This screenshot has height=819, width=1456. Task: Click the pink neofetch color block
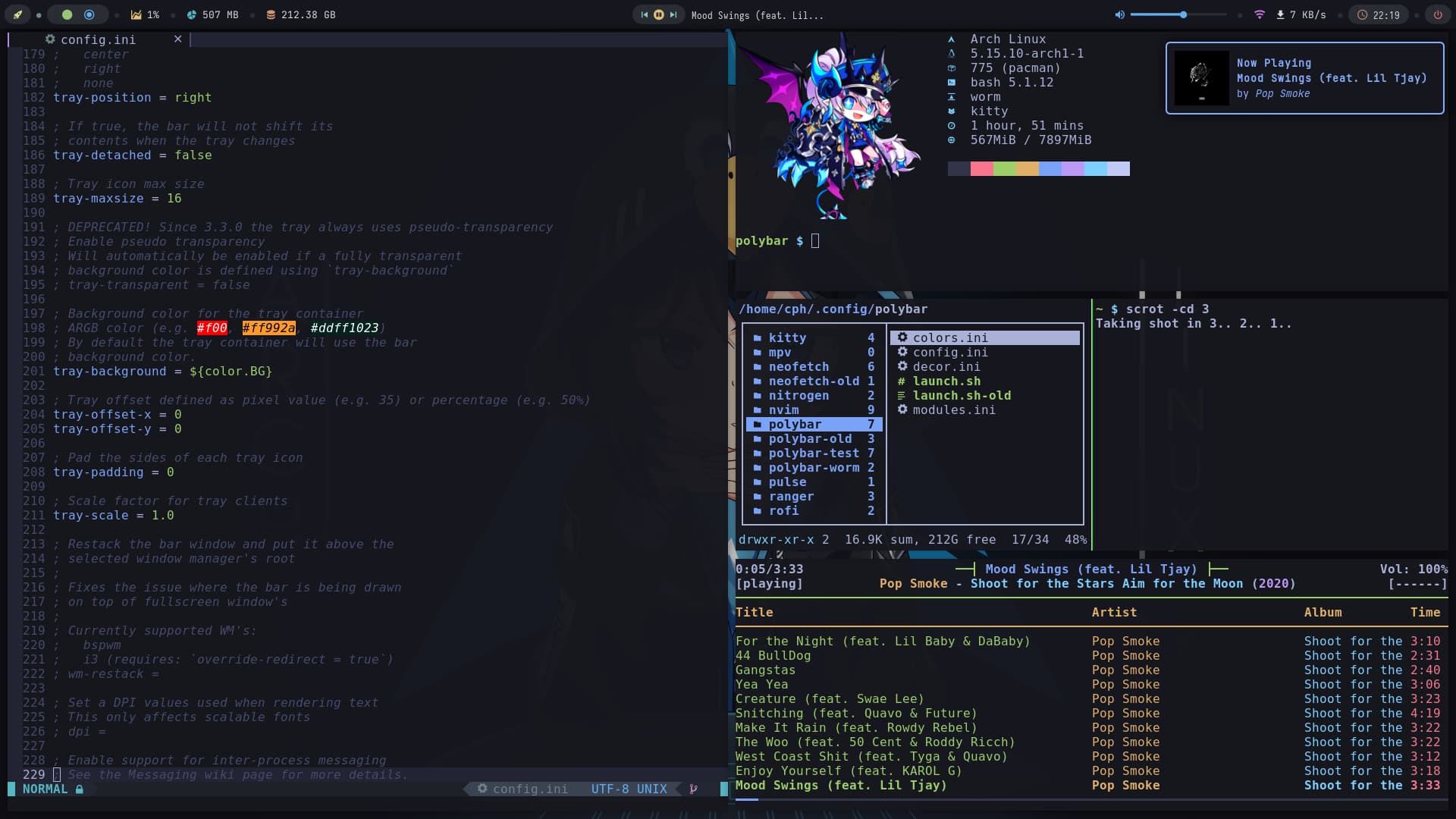point(982,168)
